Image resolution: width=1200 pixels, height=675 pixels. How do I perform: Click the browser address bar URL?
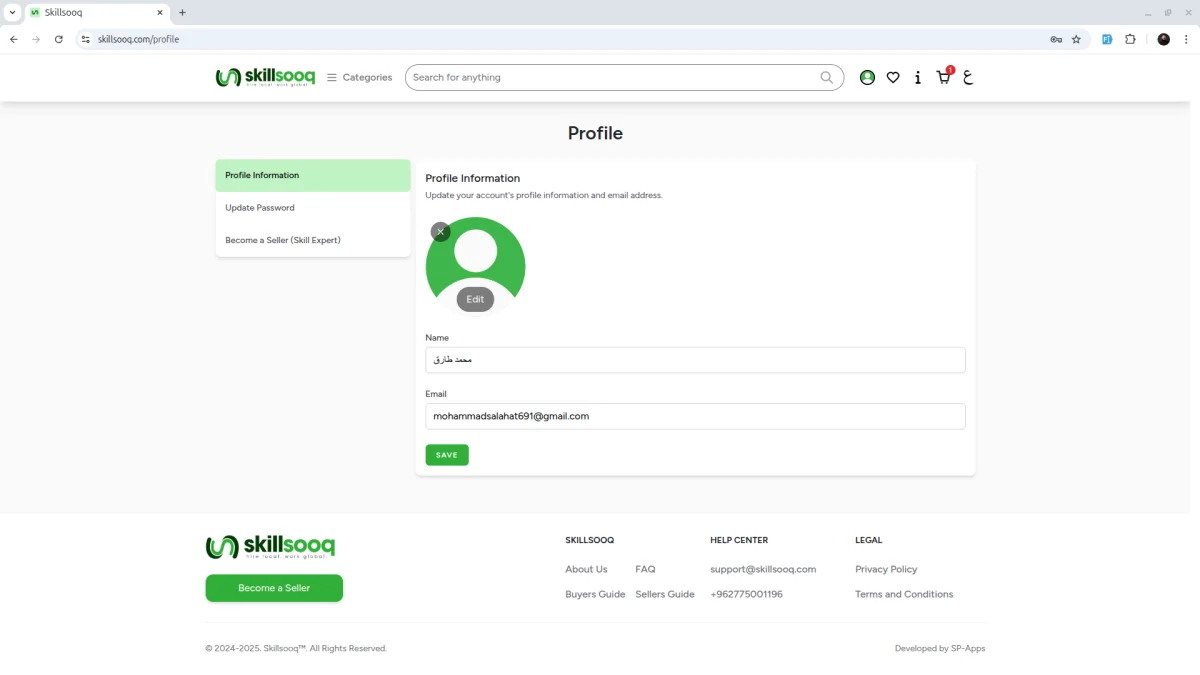138,39
